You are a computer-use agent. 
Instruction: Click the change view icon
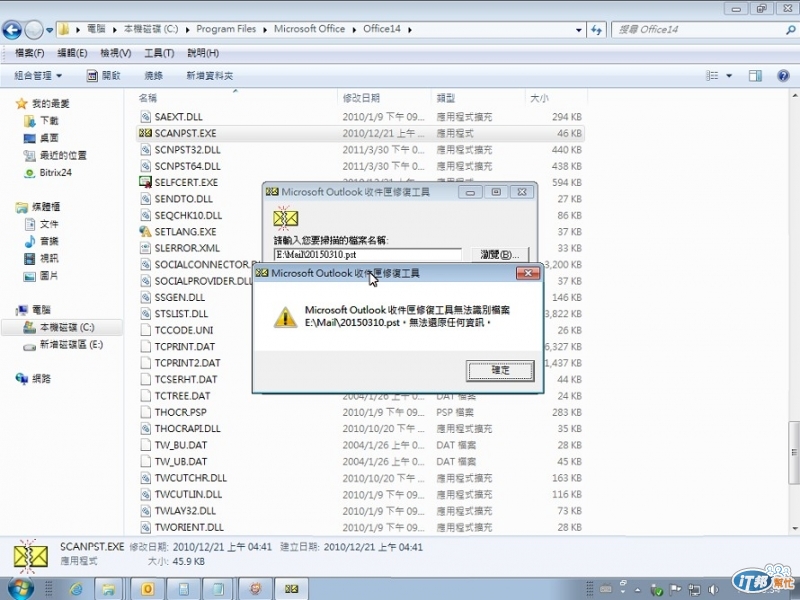coord(712,76)
